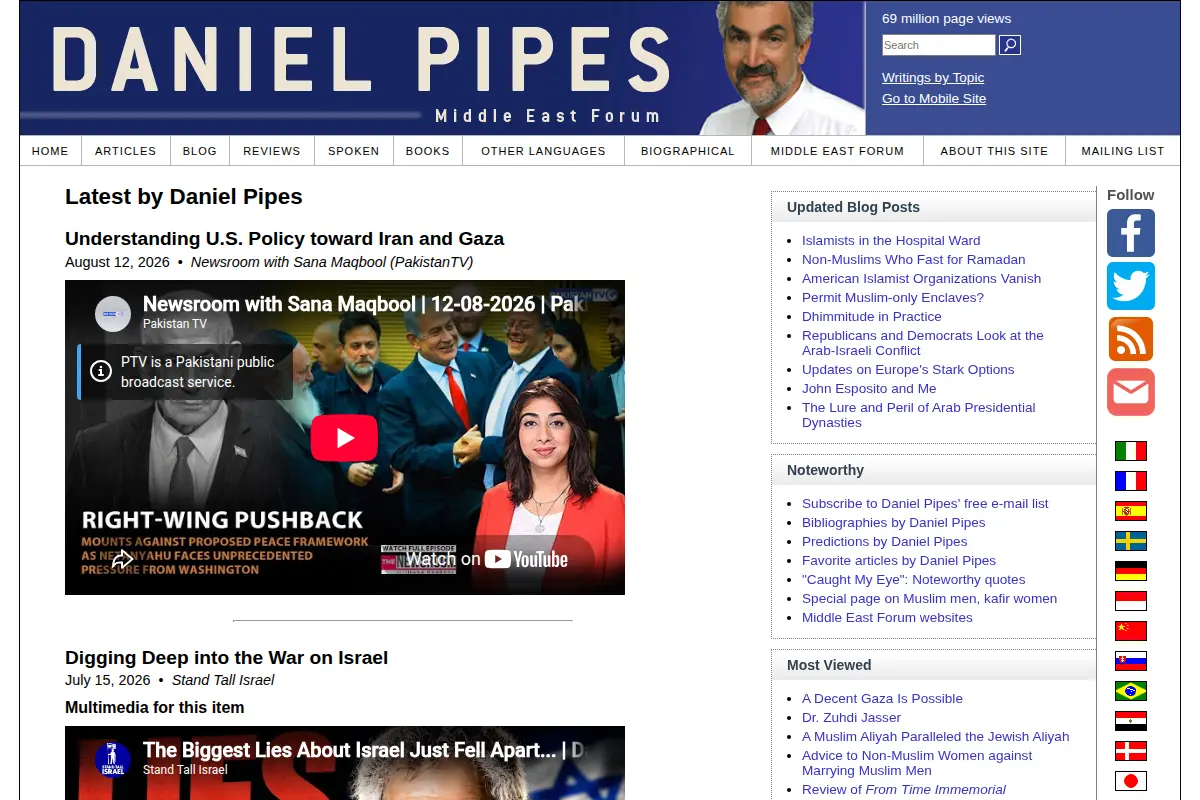The image size is (1200, 800).
Task: Open Republicans and Democrats Arab-Israeli Conflict post
Action: click(x=923, y=343)
